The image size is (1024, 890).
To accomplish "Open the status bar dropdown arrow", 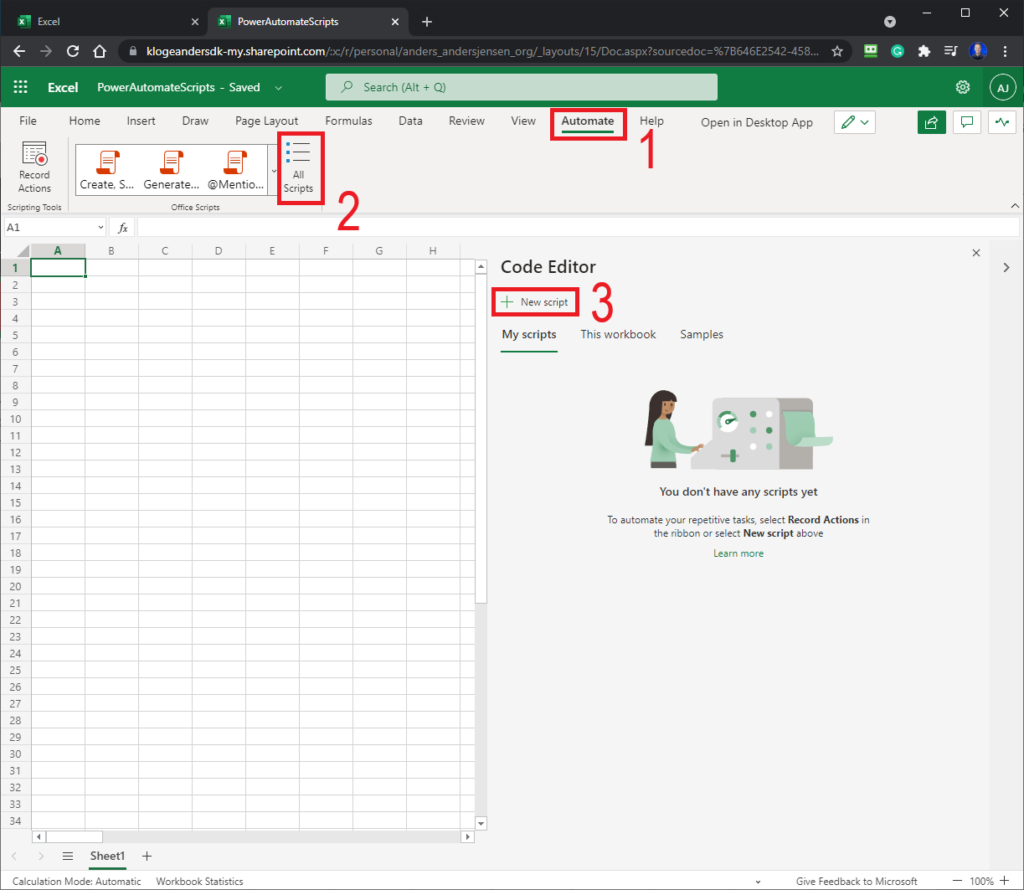I will click(758, 882).
